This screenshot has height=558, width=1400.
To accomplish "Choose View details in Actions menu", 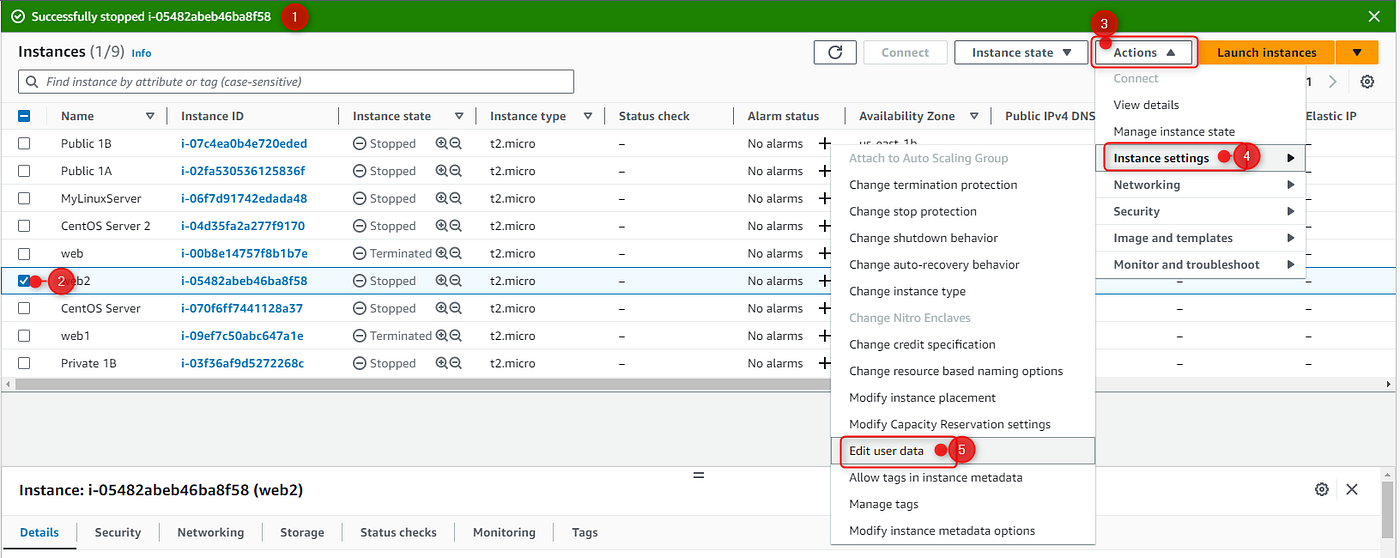I will pyautogui.click(x=1201, y=105).
